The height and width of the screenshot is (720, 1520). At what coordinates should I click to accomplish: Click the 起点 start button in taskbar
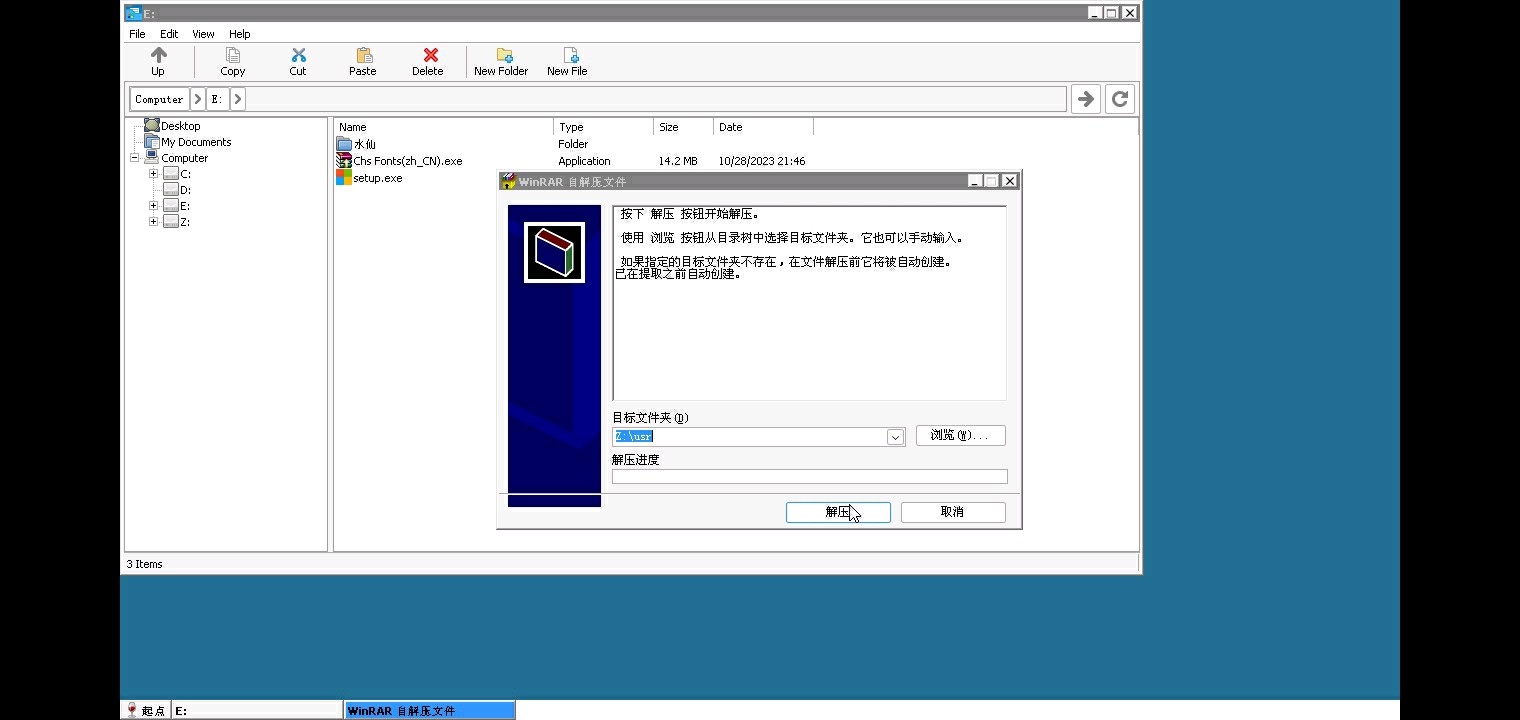[146, 710]
